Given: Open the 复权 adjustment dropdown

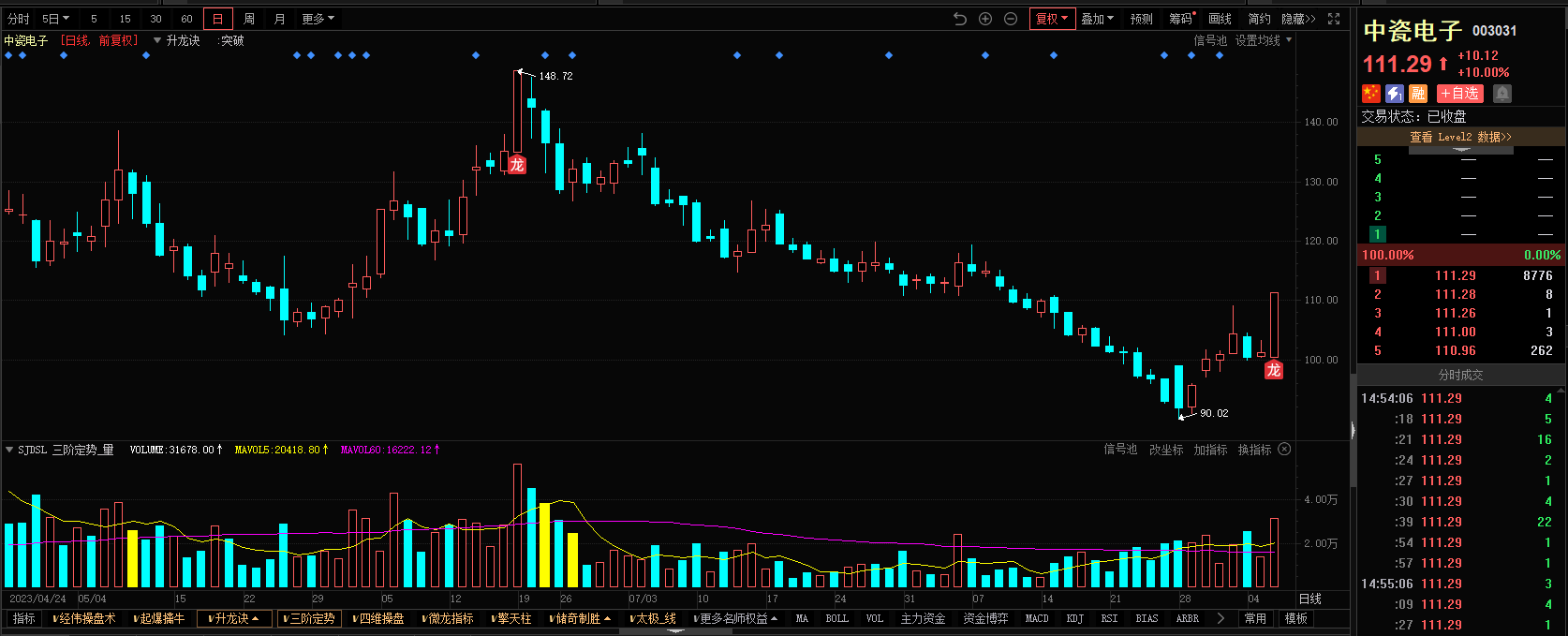Looking at the screenshot, I should (x=1051, y=19).
